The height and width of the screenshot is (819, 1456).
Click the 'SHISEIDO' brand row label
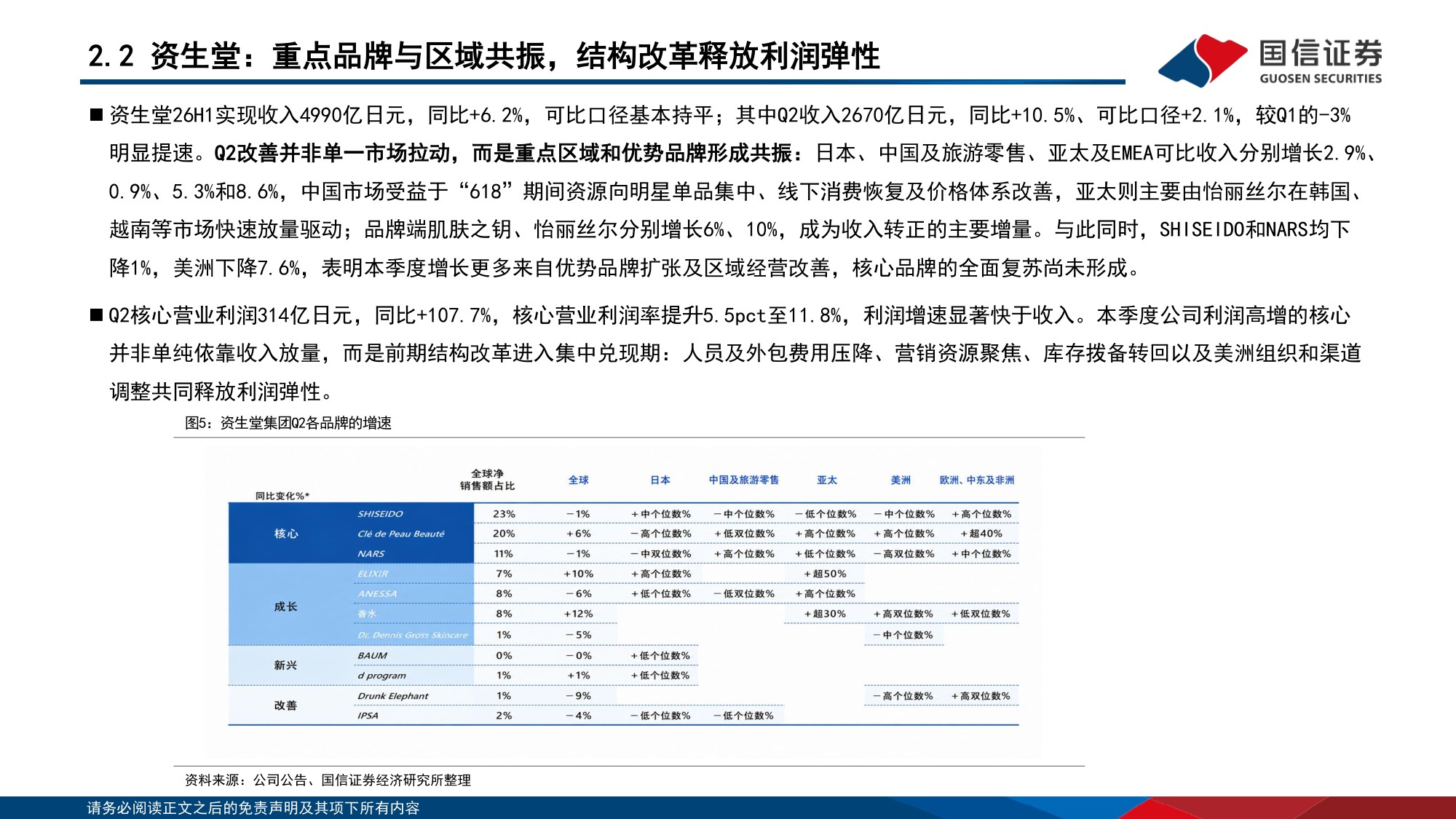pyautogui.click(x=380, y=514)
